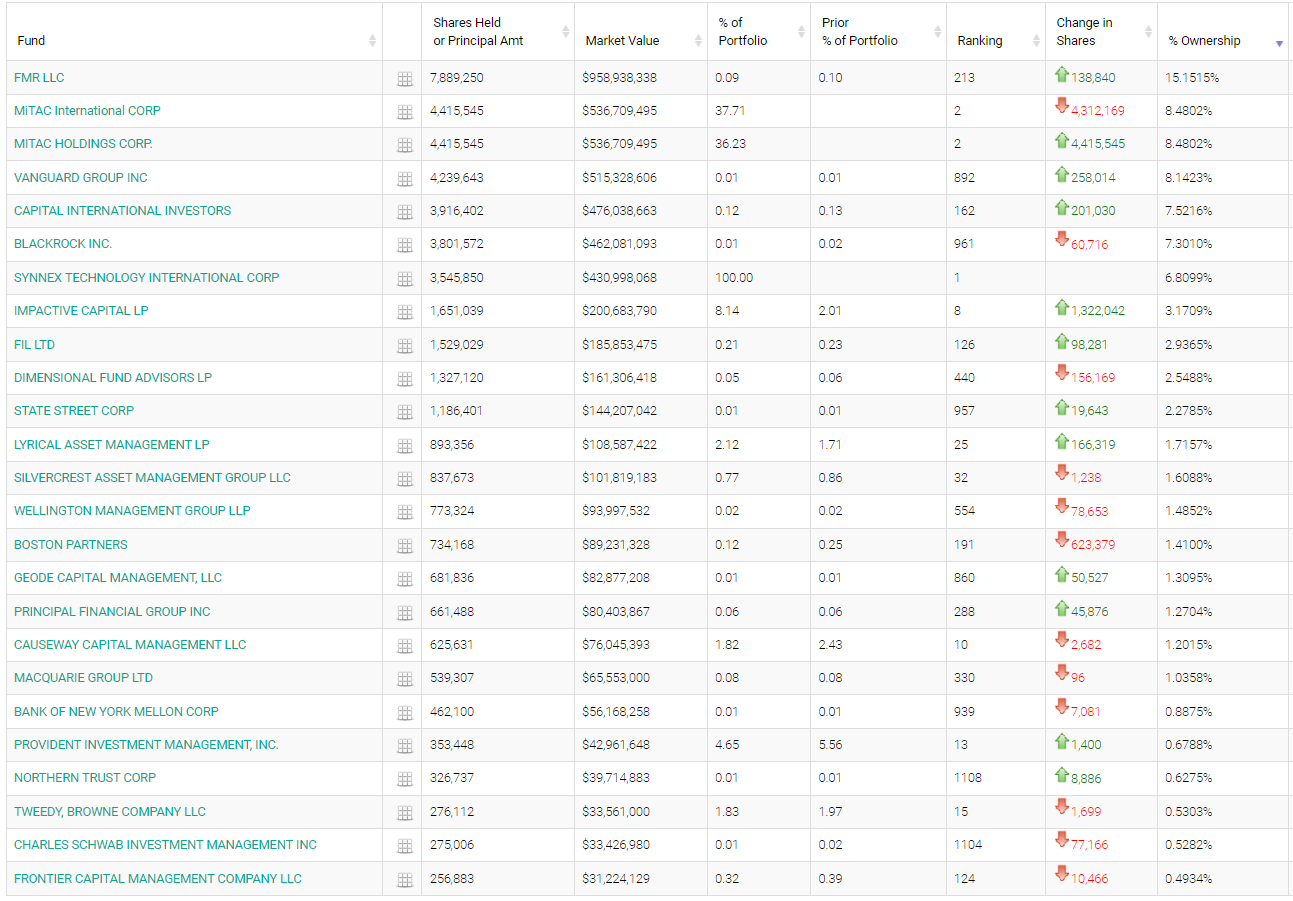The height and width of the screenshot is (901, 1293).
Task: Open MACQUARIE GROUP LTD fund link
Action: tap(84, 678)
